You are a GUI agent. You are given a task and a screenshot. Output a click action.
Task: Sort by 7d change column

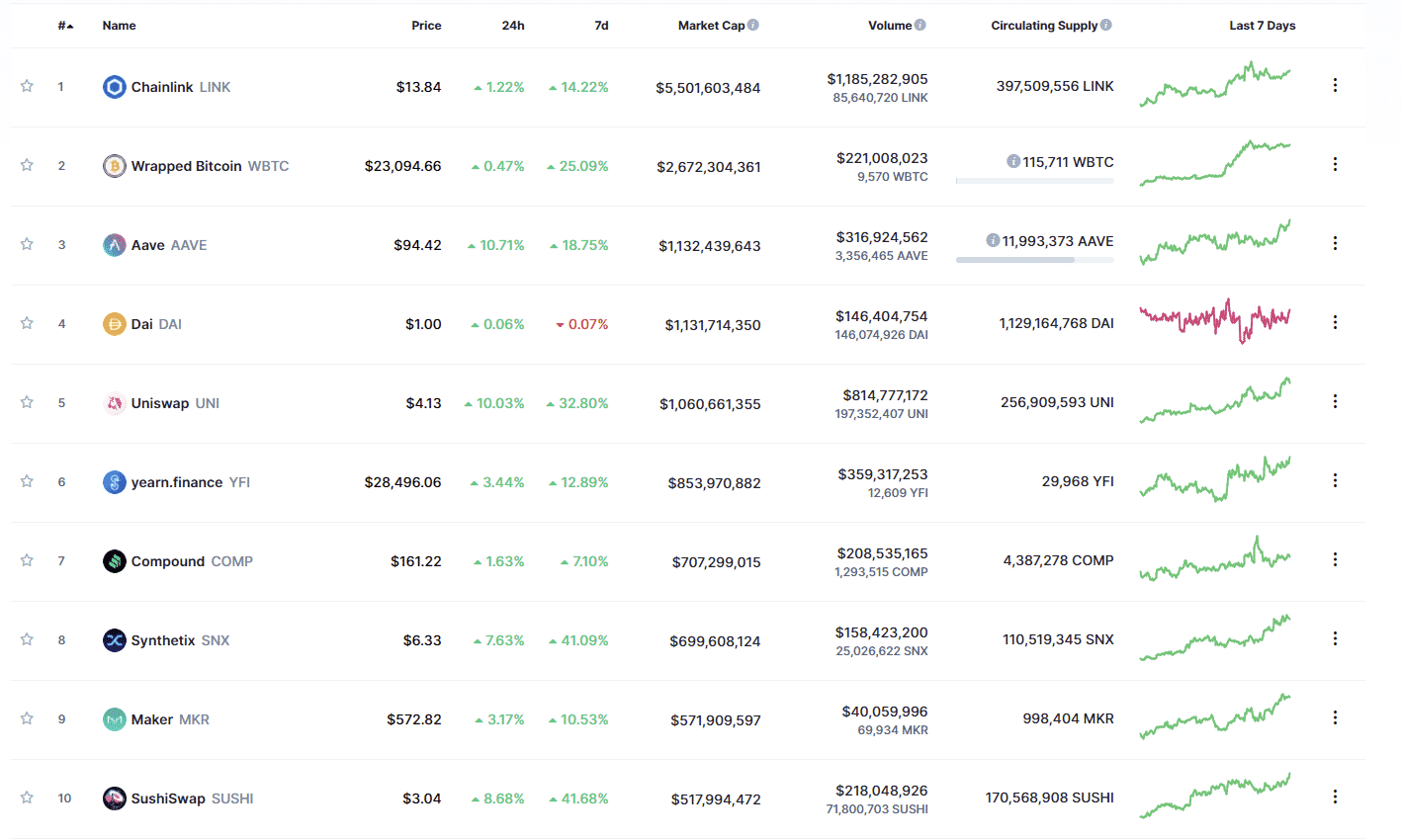click(x=601, y=26)
